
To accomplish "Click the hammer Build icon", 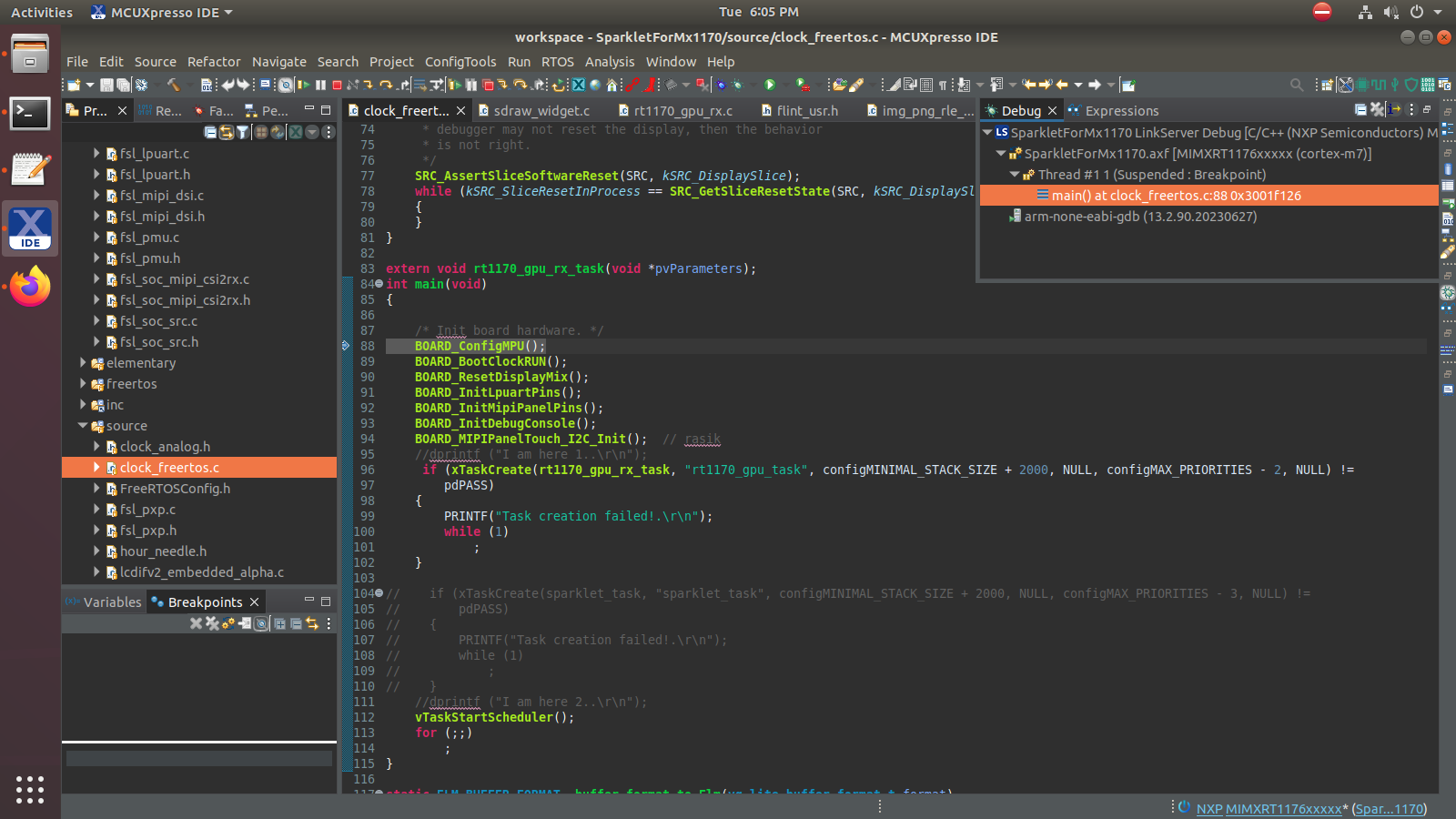I will (x=173, y=85).
